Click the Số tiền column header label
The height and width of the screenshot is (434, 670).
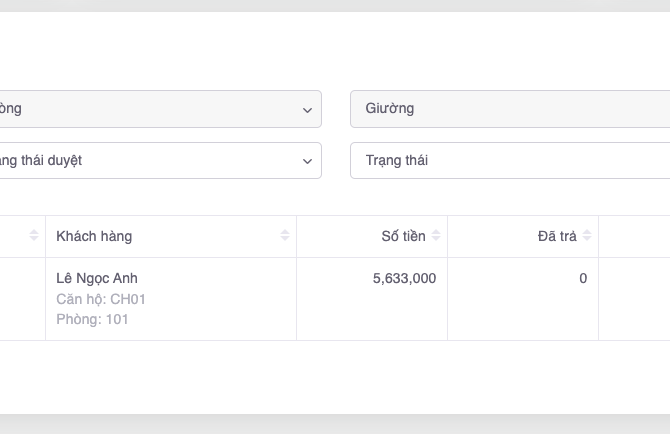click(403, 236)
